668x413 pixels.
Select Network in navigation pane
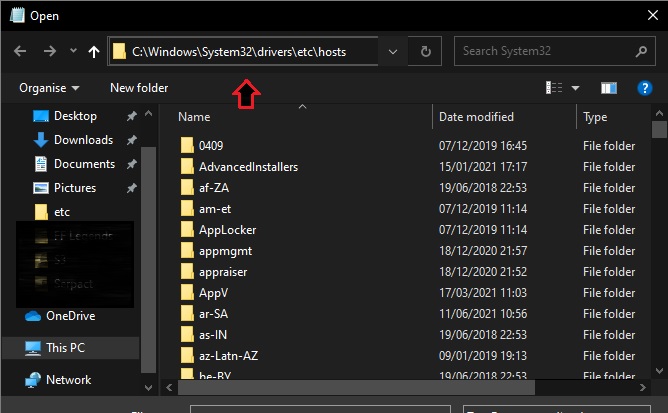pos(68,380)
